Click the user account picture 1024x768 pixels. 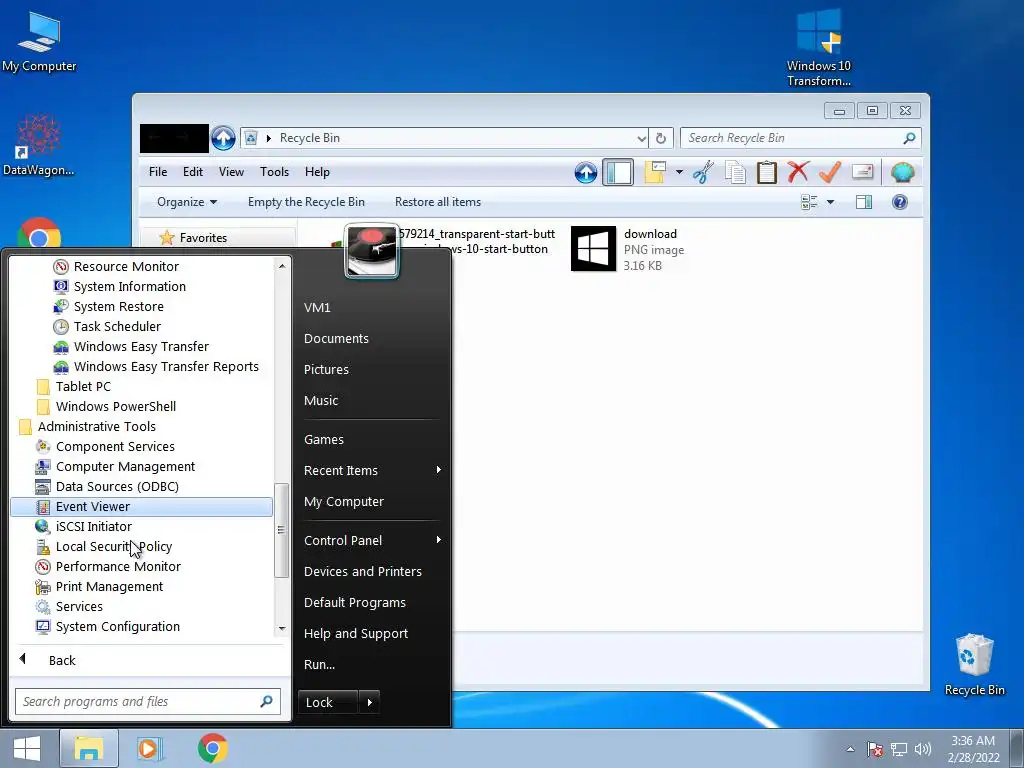372,251
